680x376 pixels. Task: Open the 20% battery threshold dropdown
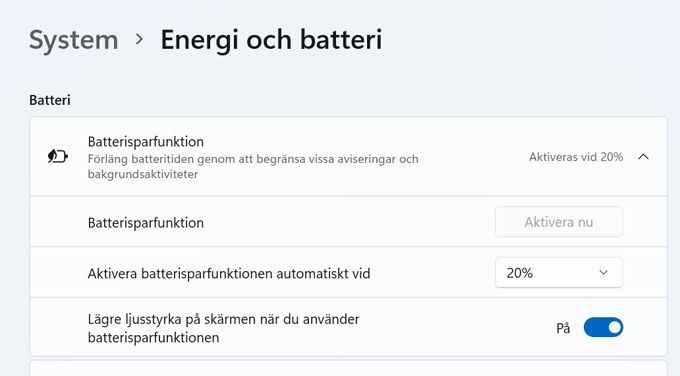pyautogui.click(x=559, y=273)
